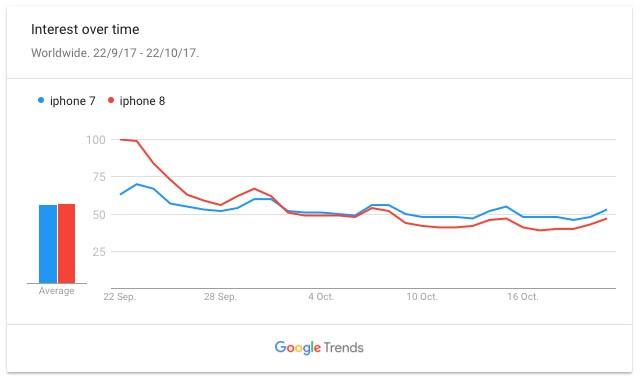Click the red line's peak at 100
Screen dimensions: 641x384
[121, 140]
